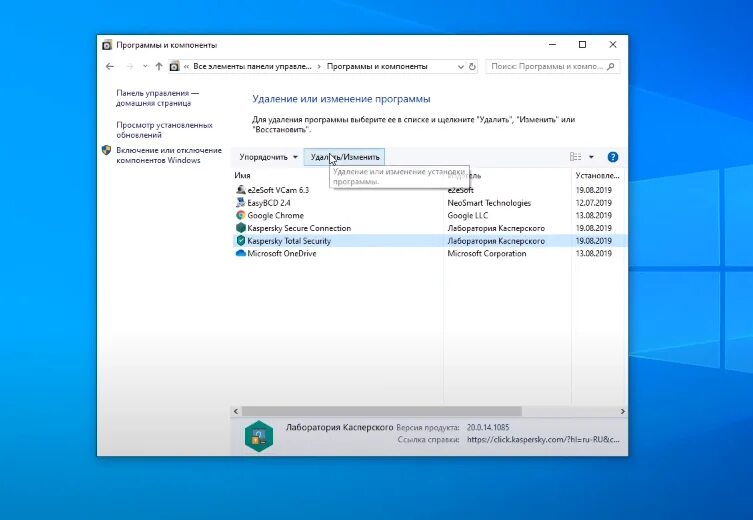
Task: Select the Microsoft OneDrive cloud icon
Action: [x=241, y=254]
